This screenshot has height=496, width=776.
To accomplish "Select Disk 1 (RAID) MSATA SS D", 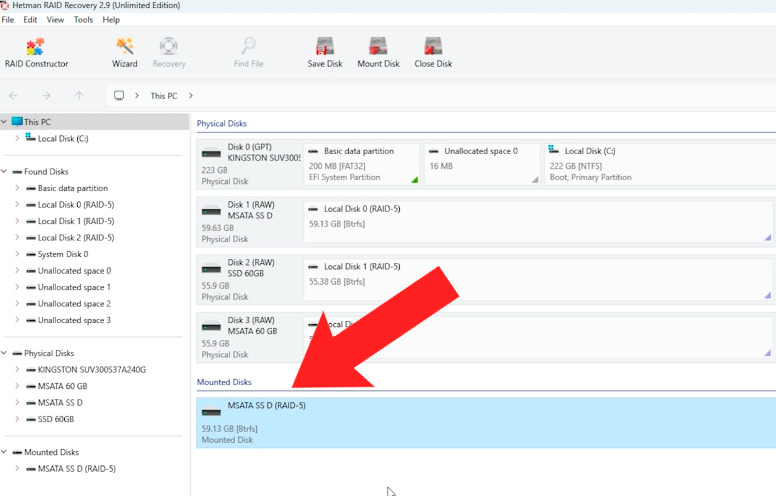I will 249,222.
